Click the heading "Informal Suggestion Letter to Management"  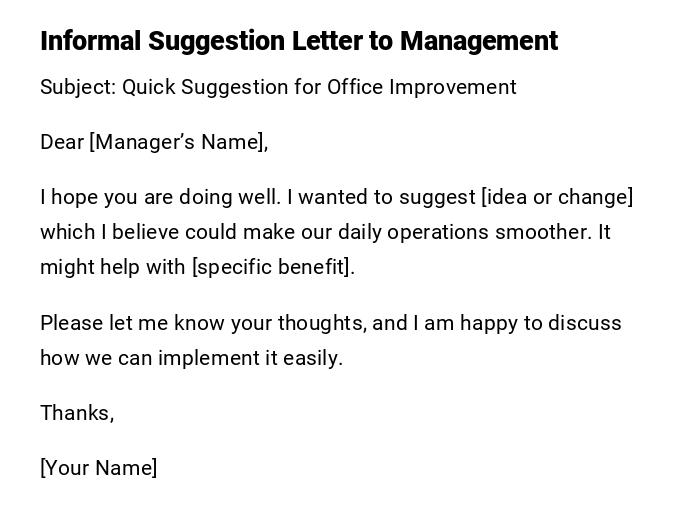tap(298, 41)
